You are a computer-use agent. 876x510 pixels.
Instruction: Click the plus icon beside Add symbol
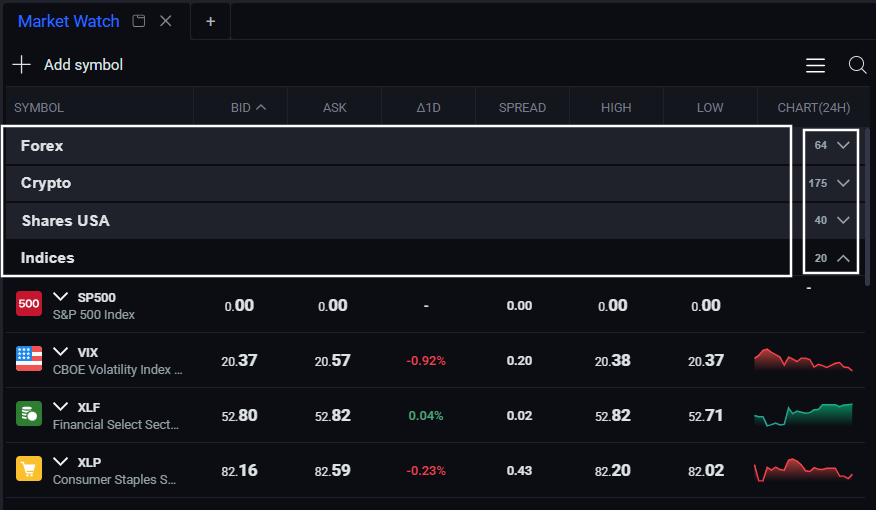click(x=21, y=64)
